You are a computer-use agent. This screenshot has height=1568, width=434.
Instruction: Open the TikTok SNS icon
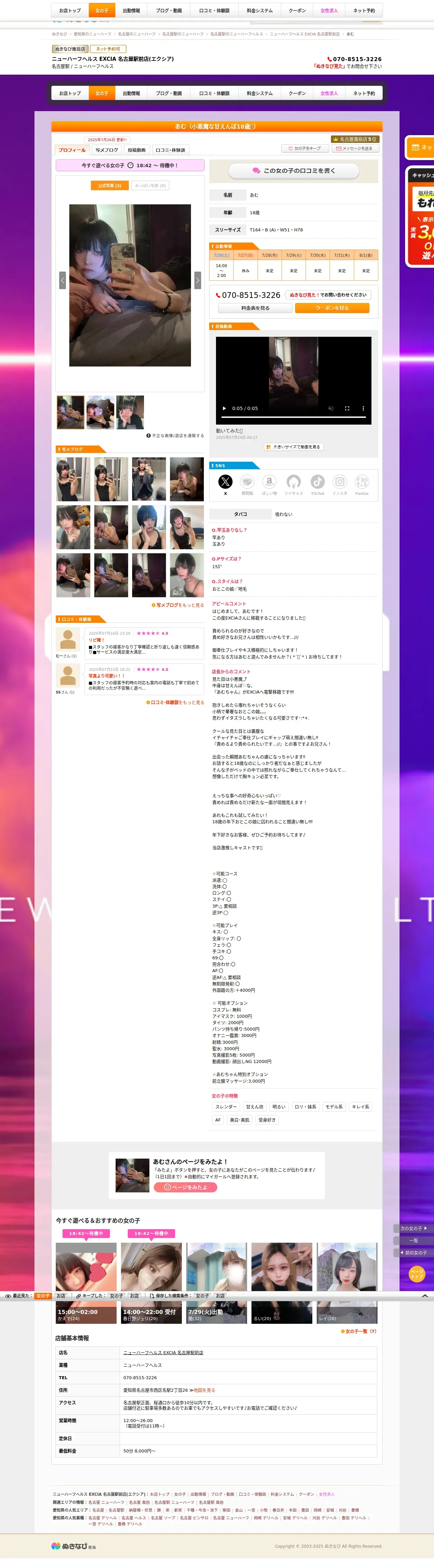tap(318, 481)
